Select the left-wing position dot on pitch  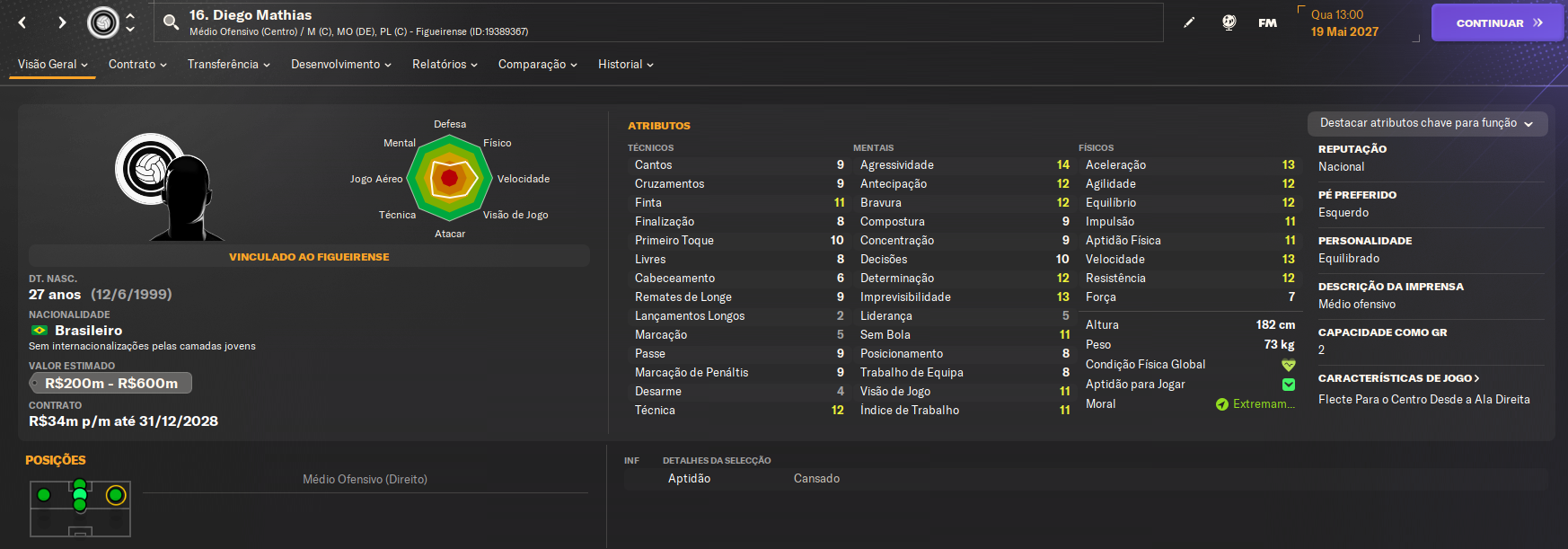click(x=44, y=494)
